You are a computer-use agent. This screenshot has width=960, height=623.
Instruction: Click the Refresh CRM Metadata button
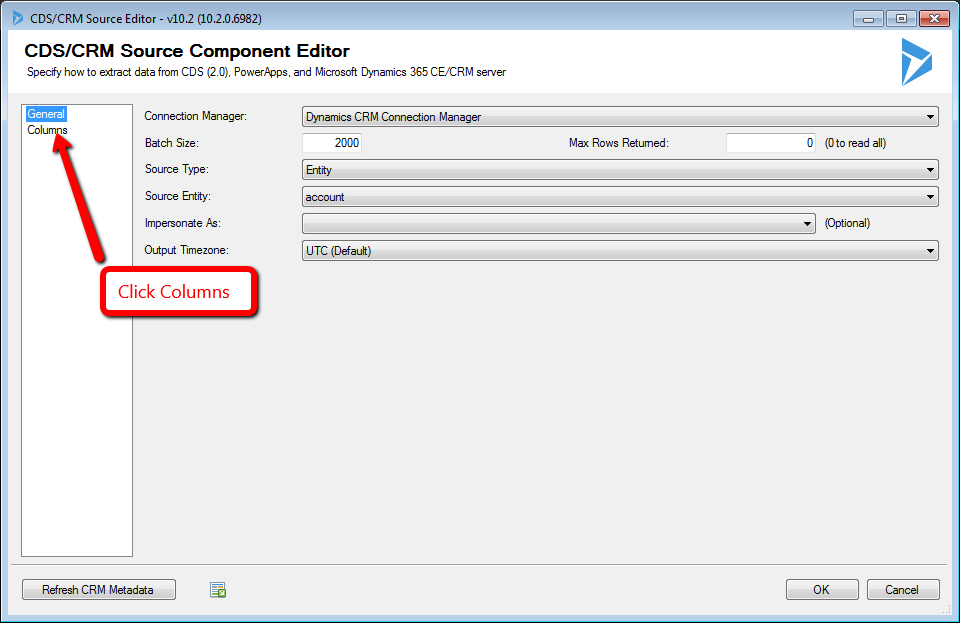click(99, 590)
